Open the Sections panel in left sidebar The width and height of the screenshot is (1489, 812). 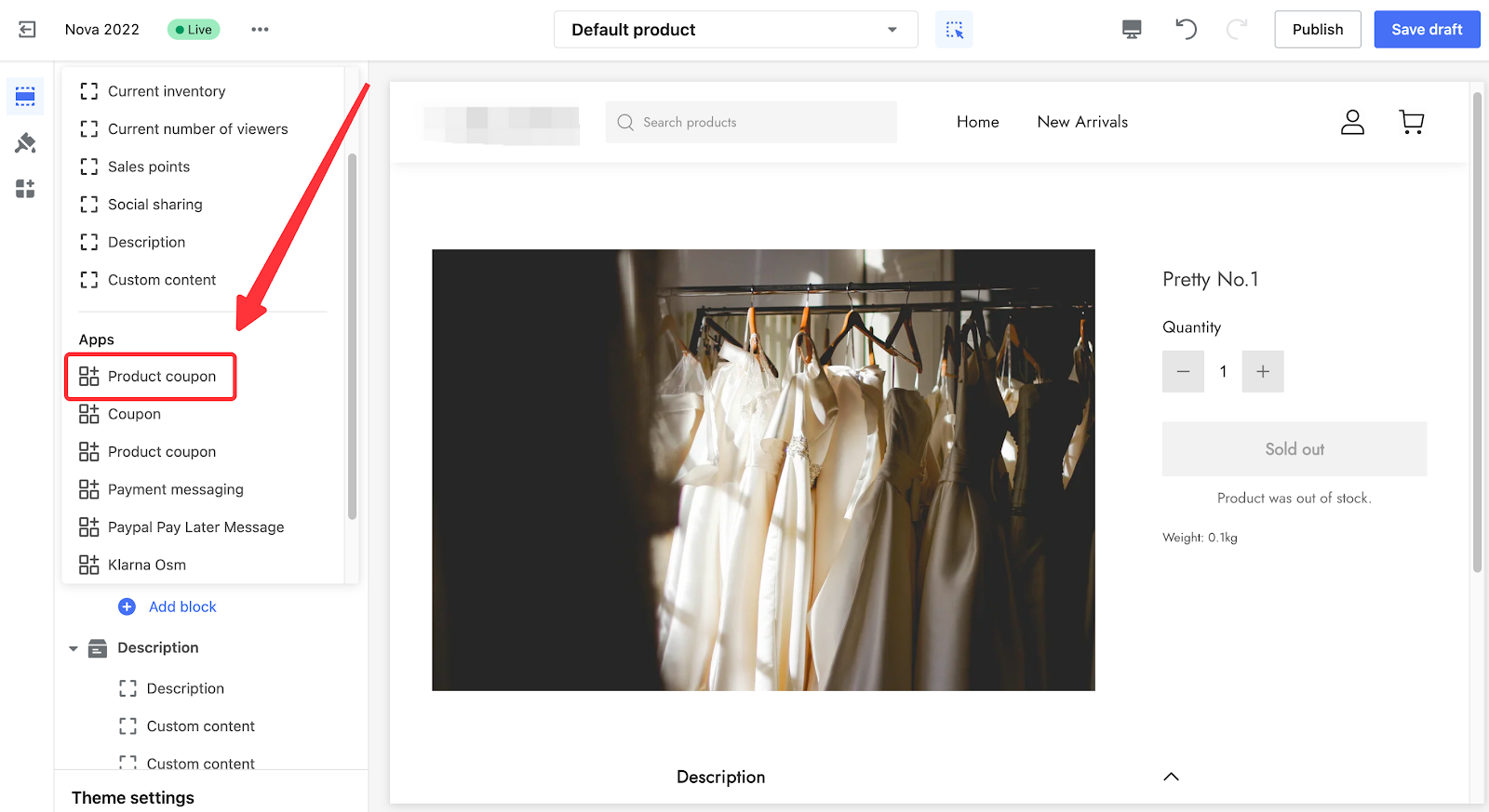pos(25,97)
